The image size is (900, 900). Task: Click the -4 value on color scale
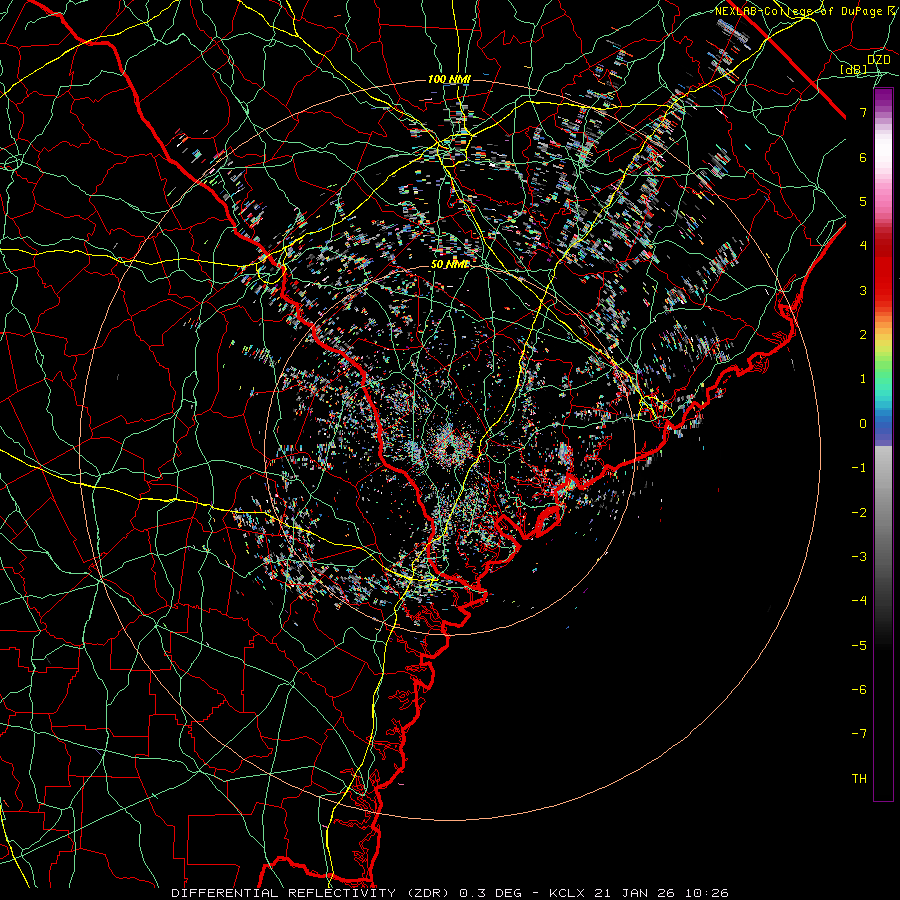(859, 601)
